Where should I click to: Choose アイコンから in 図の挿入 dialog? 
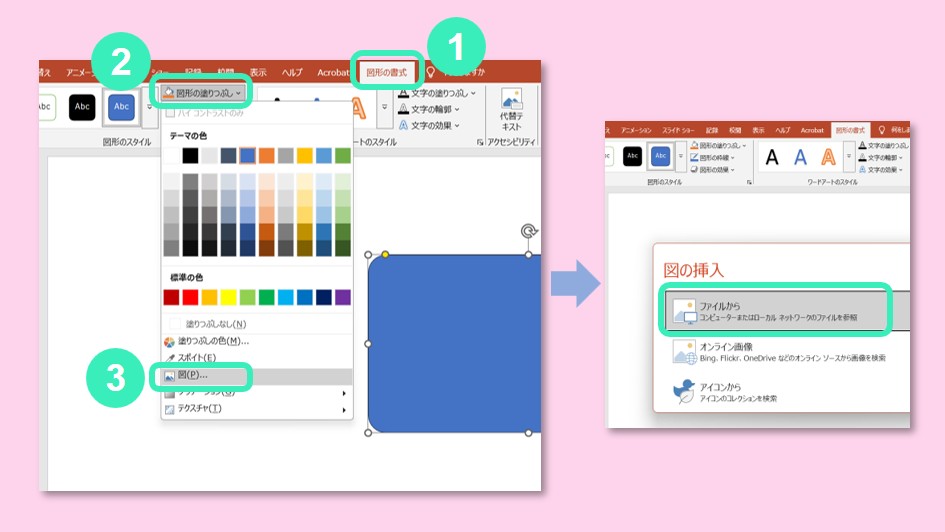tap(786, 392)
